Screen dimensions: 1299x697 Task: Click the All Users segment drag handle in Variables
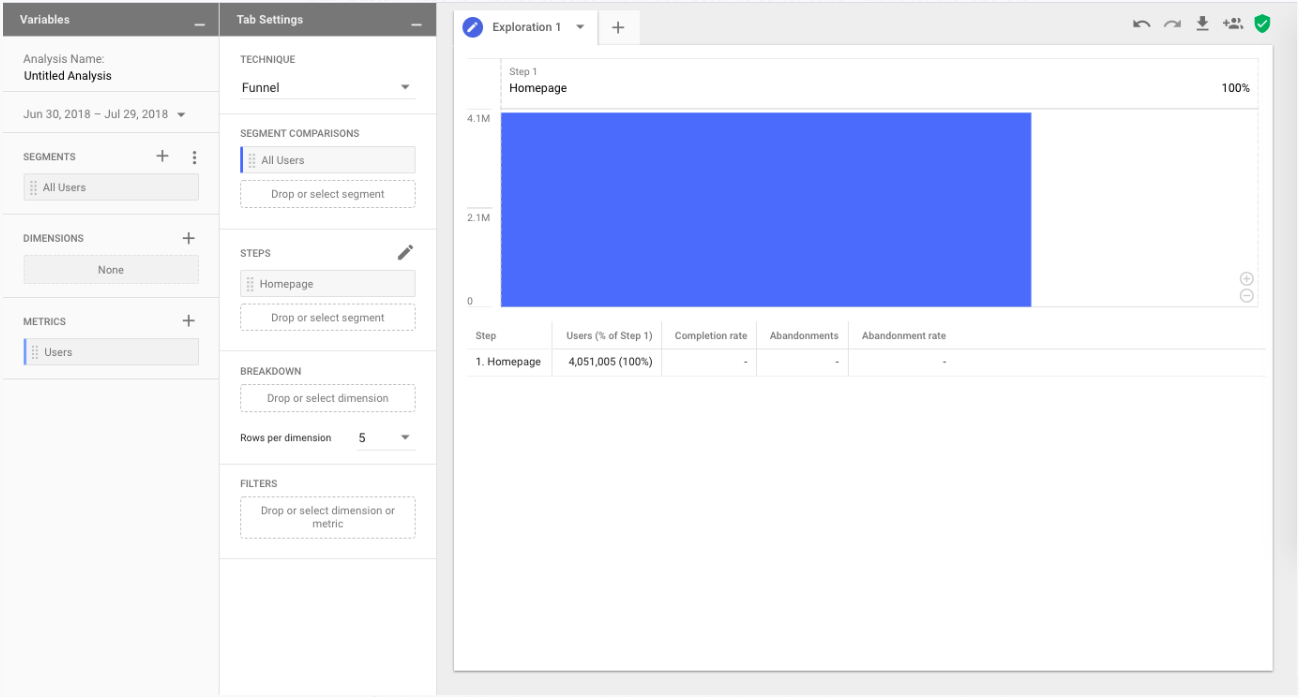pos(34,188)
